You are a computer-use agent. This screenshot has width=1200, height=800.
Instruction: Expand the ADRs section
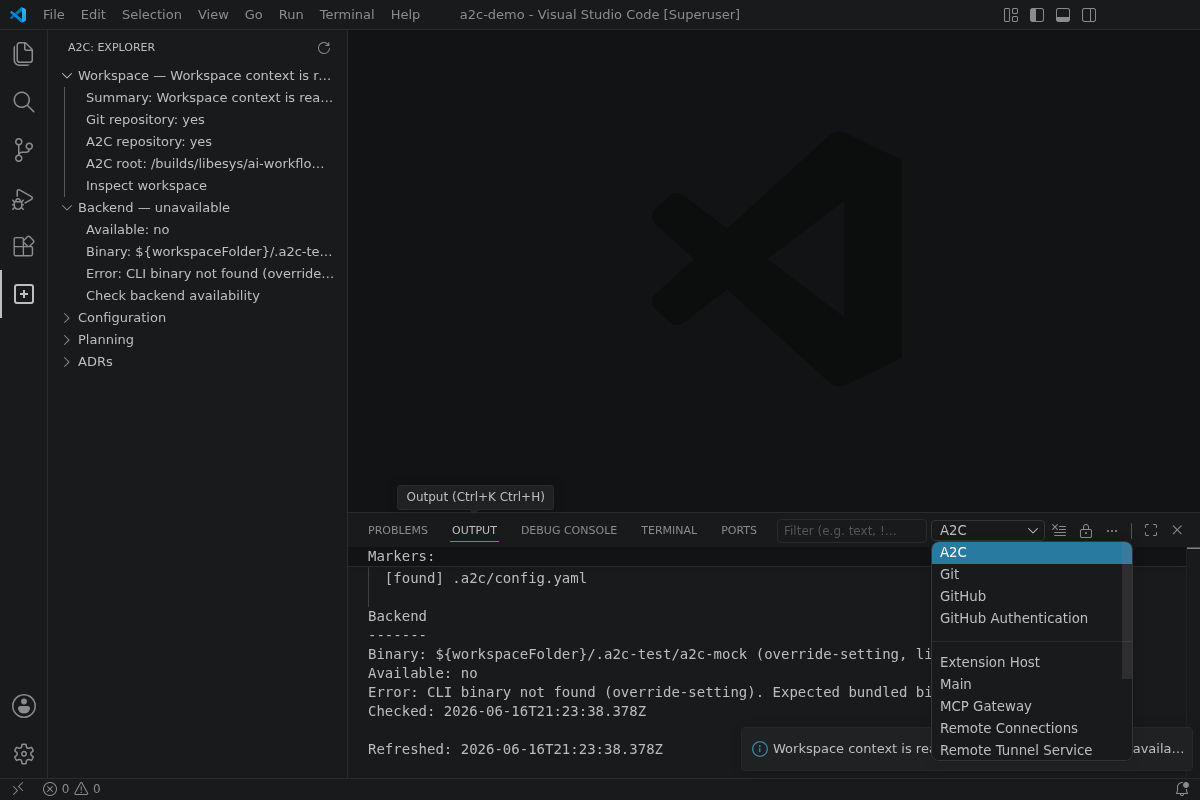[198, 362]
